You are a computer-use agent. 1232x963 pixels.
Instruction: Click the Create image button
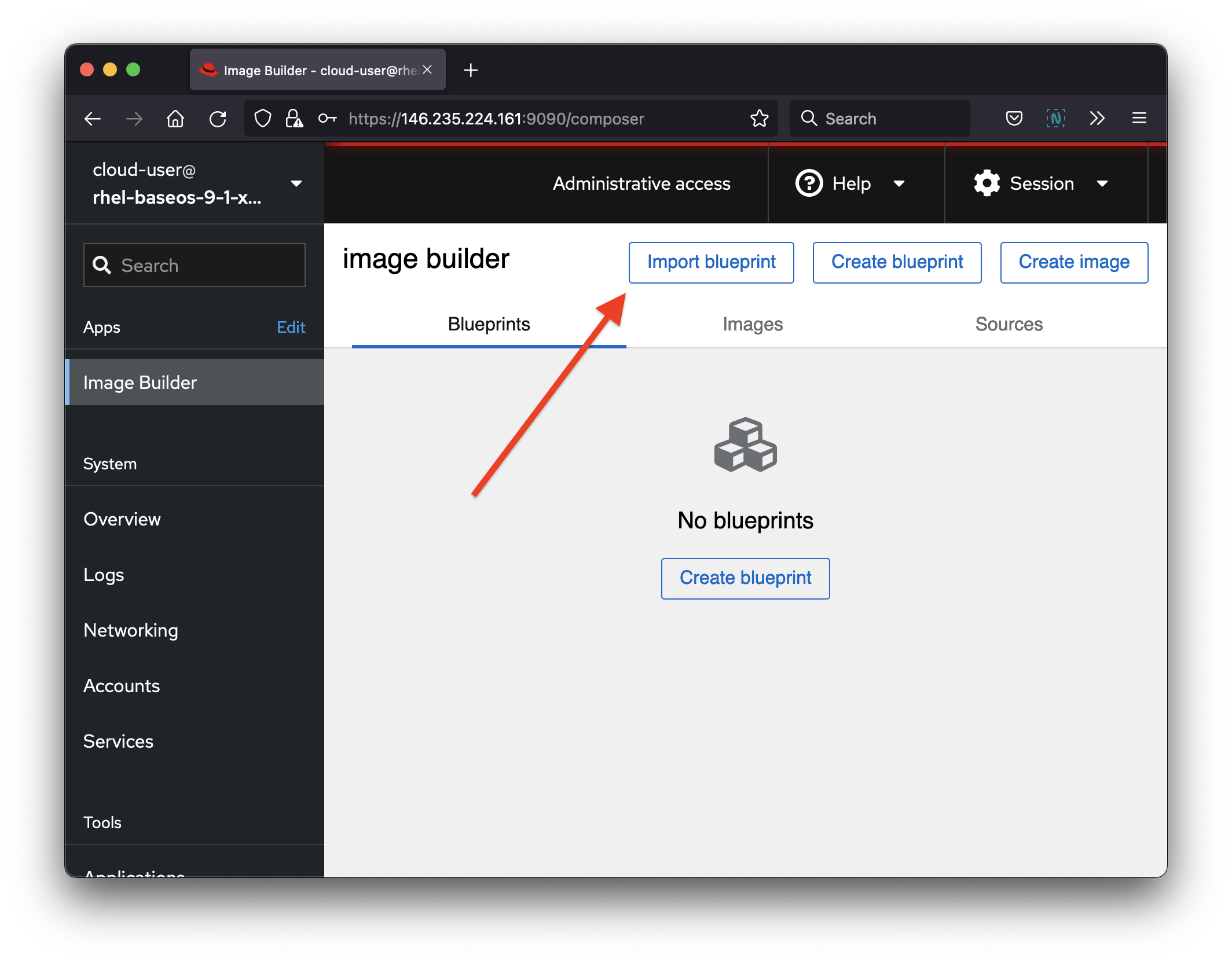tap(1073, 262)
